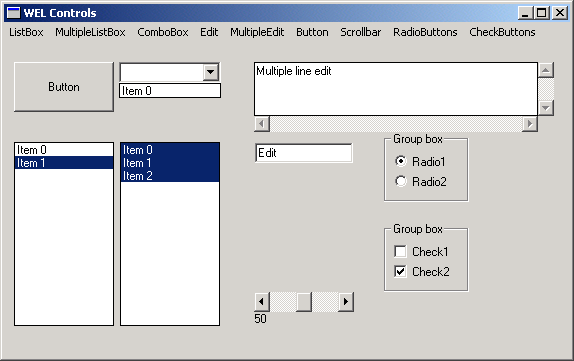
Task: Click inside the multiple line edit box
Action: [396, 89]
